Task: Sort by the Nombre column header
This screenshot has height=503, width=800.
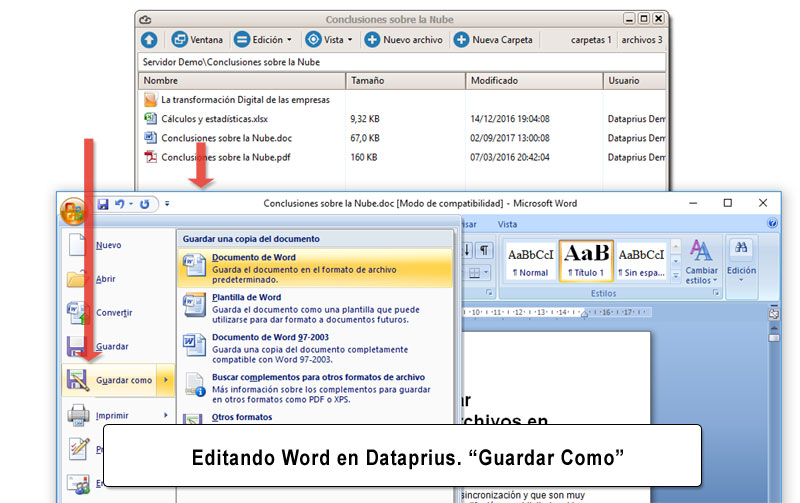Action: tap(242, 81)
